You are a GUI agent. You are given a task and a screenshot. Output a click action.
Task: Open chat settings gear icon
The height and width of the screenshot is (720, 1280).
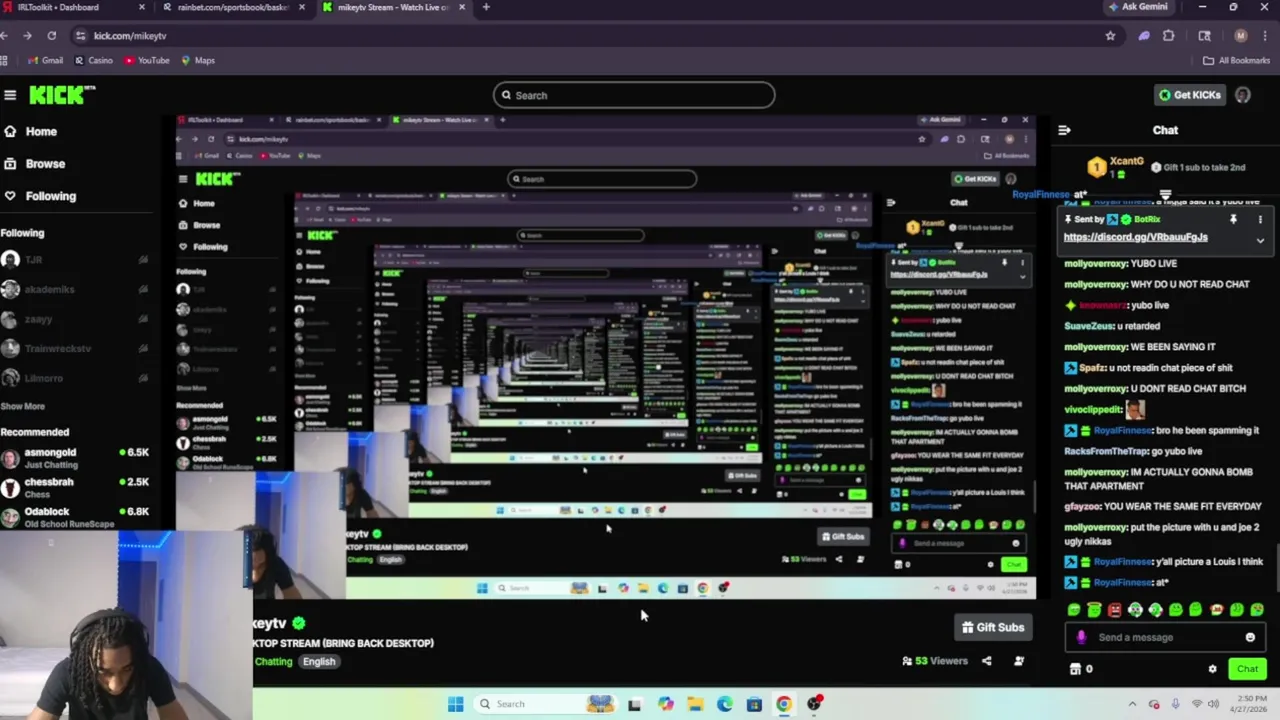tap(1212, 669)
